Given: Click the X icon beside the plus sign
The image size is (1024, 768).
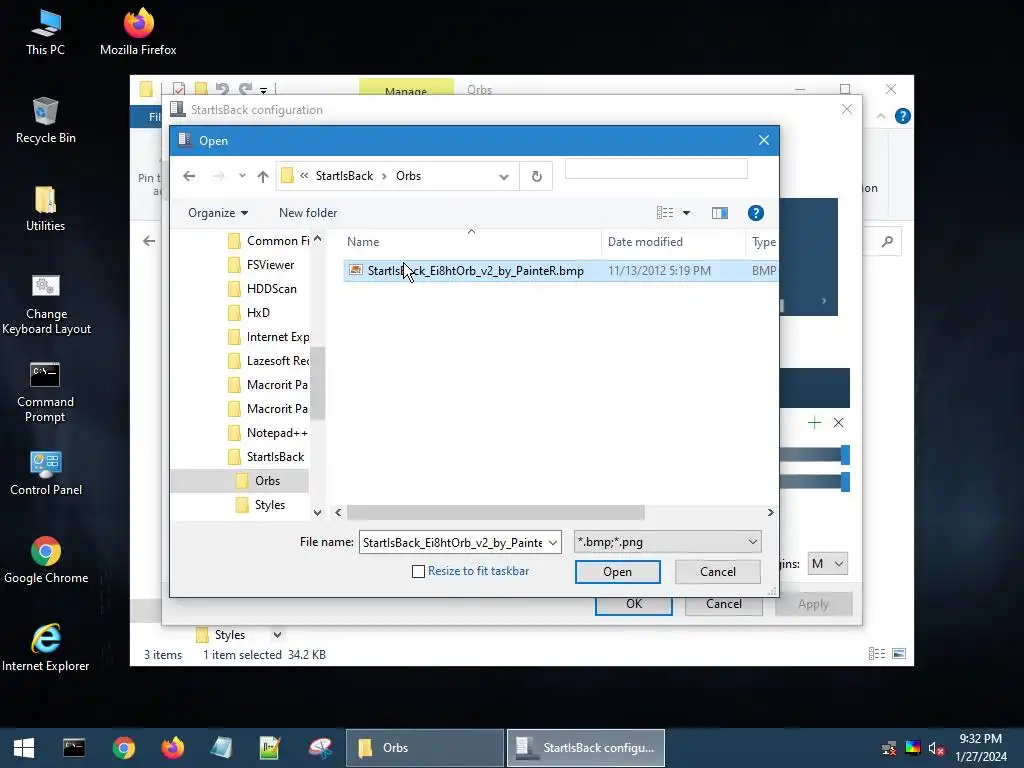Looking at the screenshot, I should click(839, 423).
